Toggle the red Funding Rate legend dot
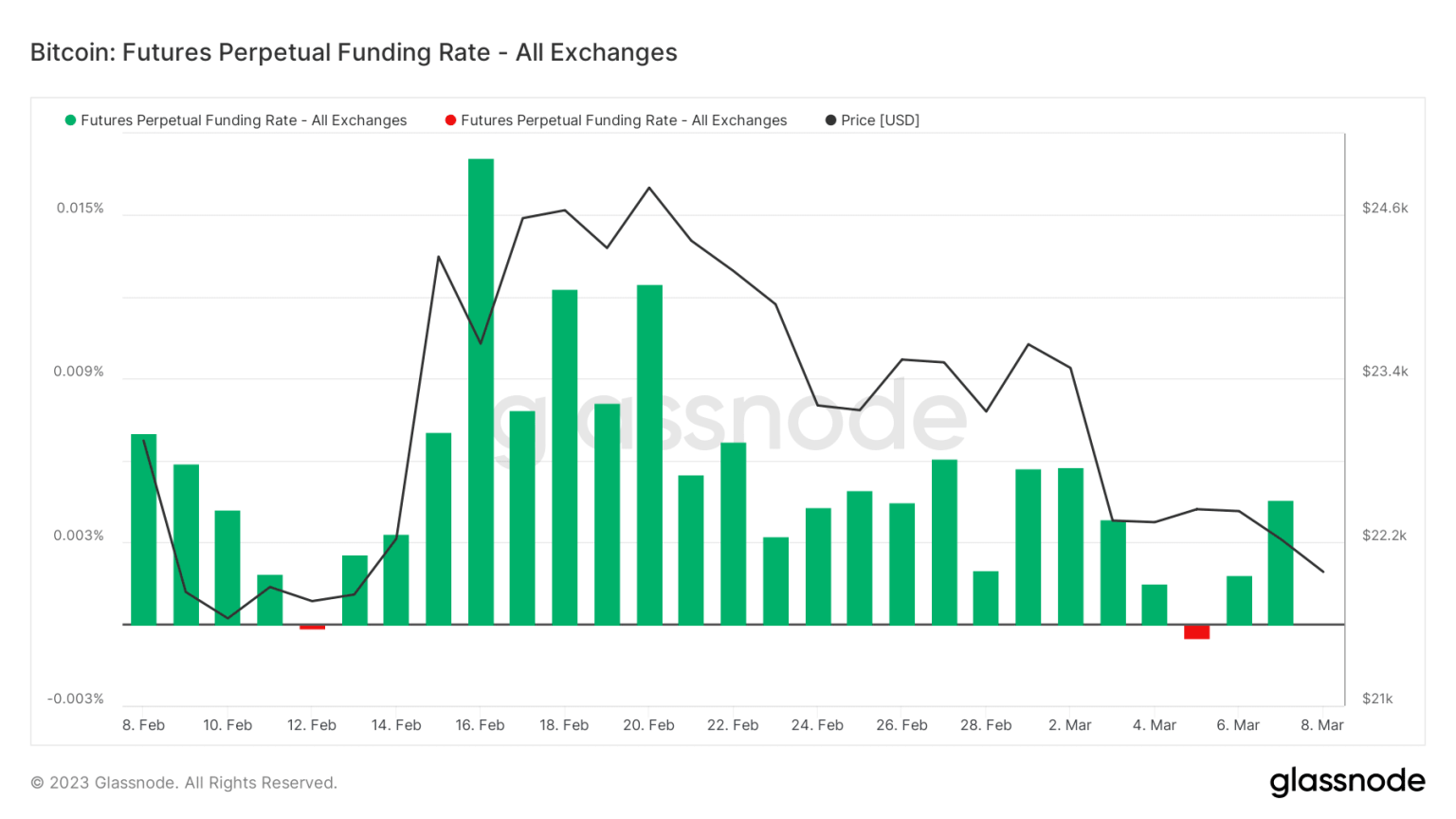1456x819 pixels. (x=450, y=120)
